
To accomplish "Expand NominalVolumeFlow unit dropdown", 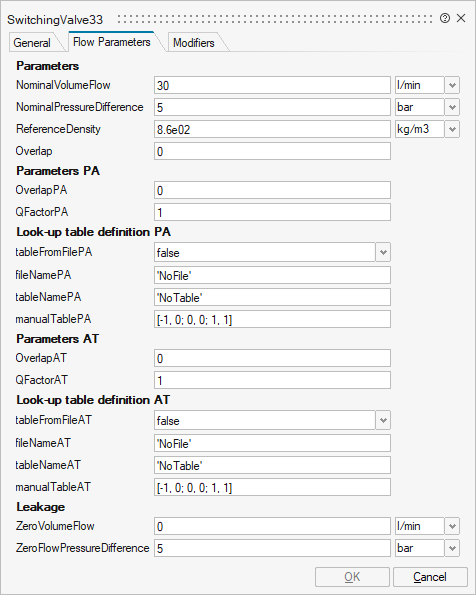I will 452,85.
